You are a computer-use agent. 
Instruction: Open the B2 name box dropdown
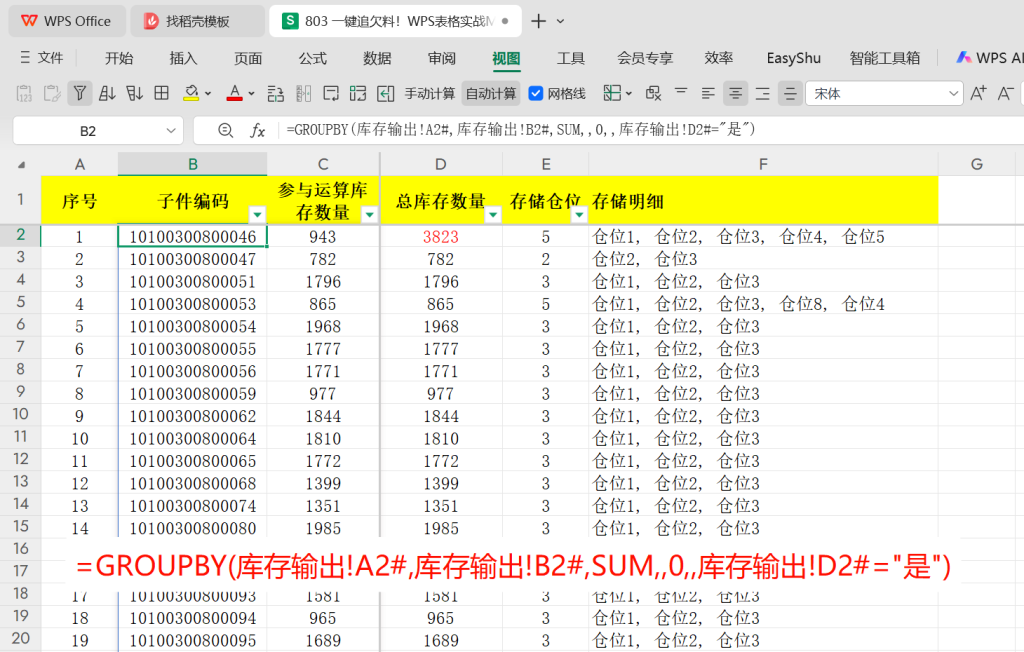171,131
